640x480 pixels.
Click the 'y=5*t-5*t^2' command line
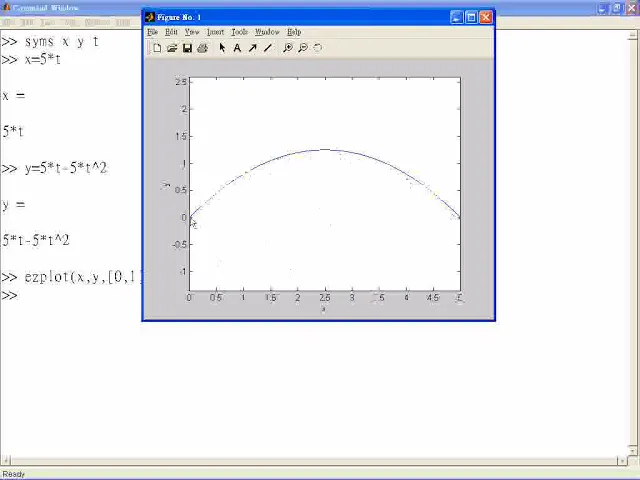54,168
